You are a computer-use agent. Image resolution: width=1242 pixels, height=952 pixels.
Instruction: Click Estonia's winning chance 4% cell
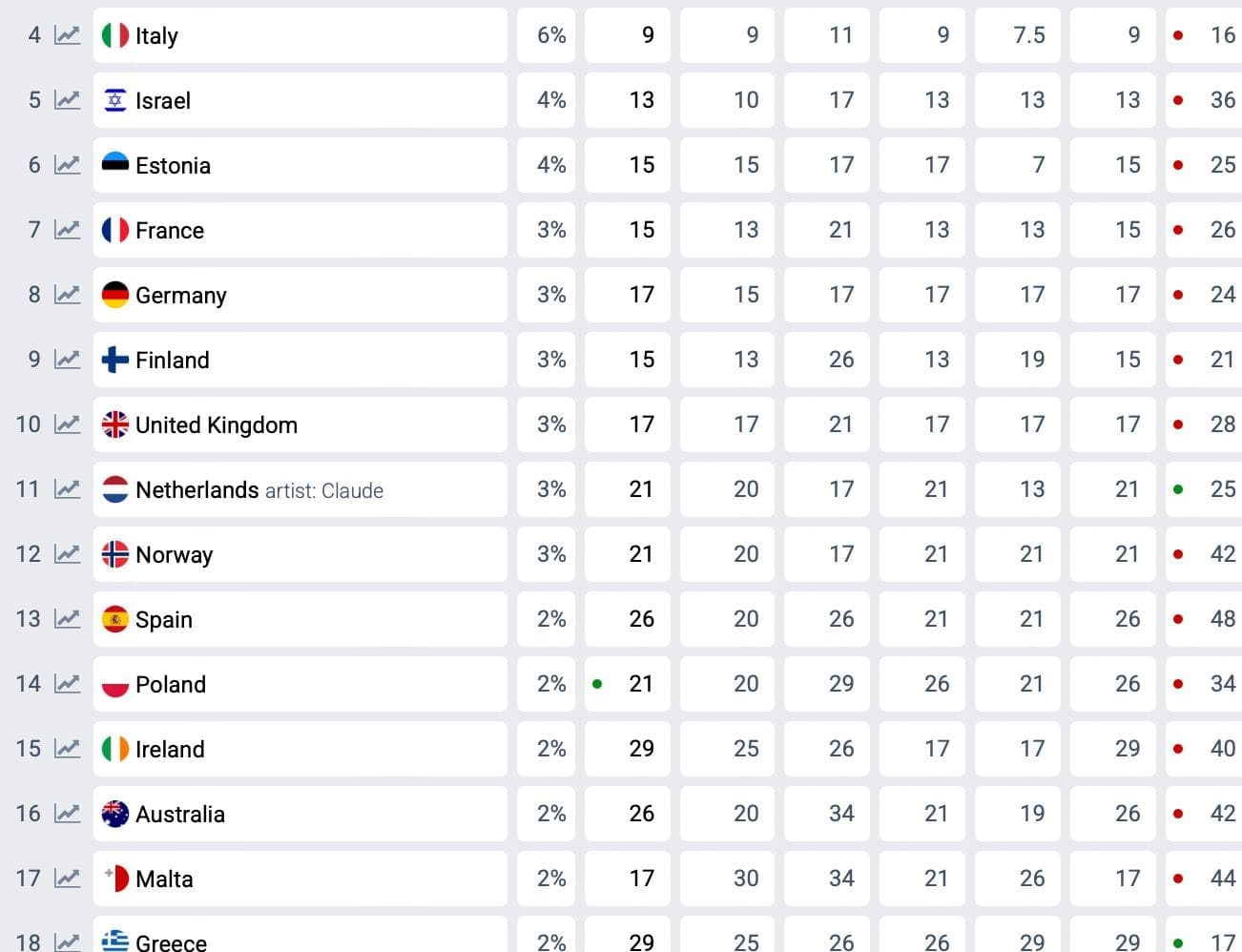546,165
